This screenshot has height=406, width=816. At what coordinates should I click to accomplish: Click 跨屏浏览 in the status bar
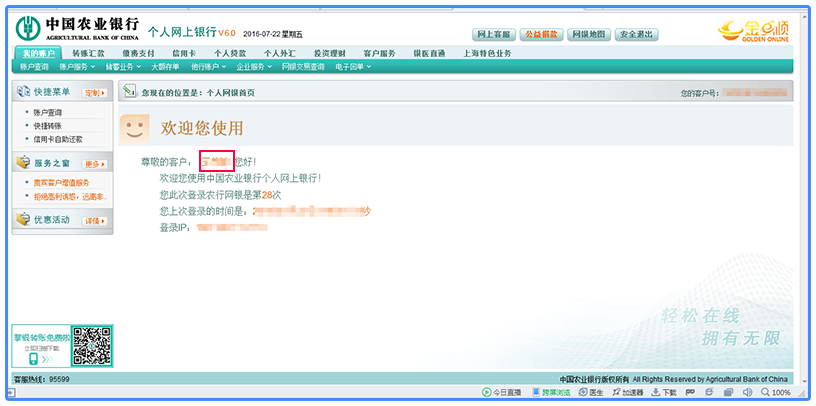pyautogui.click(x=551, y=392)
